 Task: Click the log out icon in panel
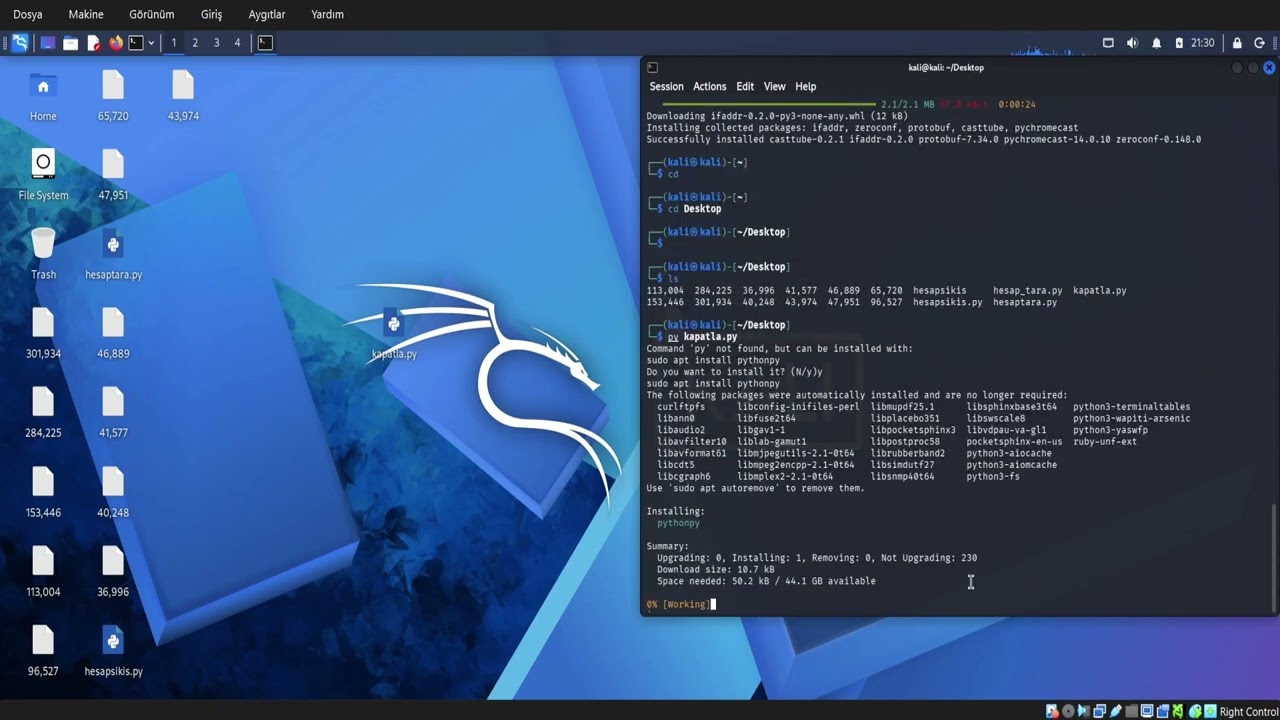tap(1261, 43)
